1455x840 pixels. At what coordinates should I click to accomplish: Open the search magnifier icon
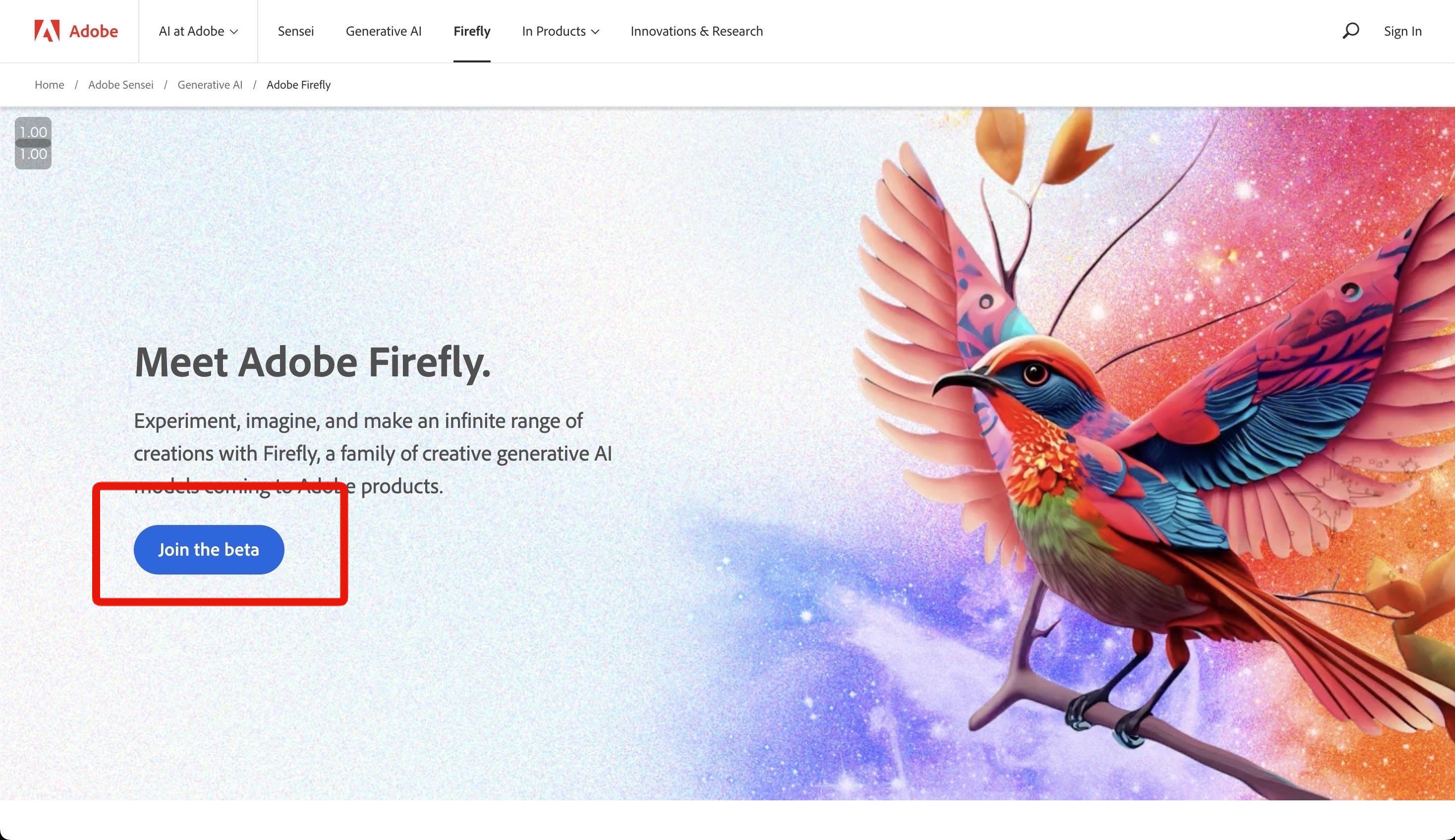[x=1350, y=31]
